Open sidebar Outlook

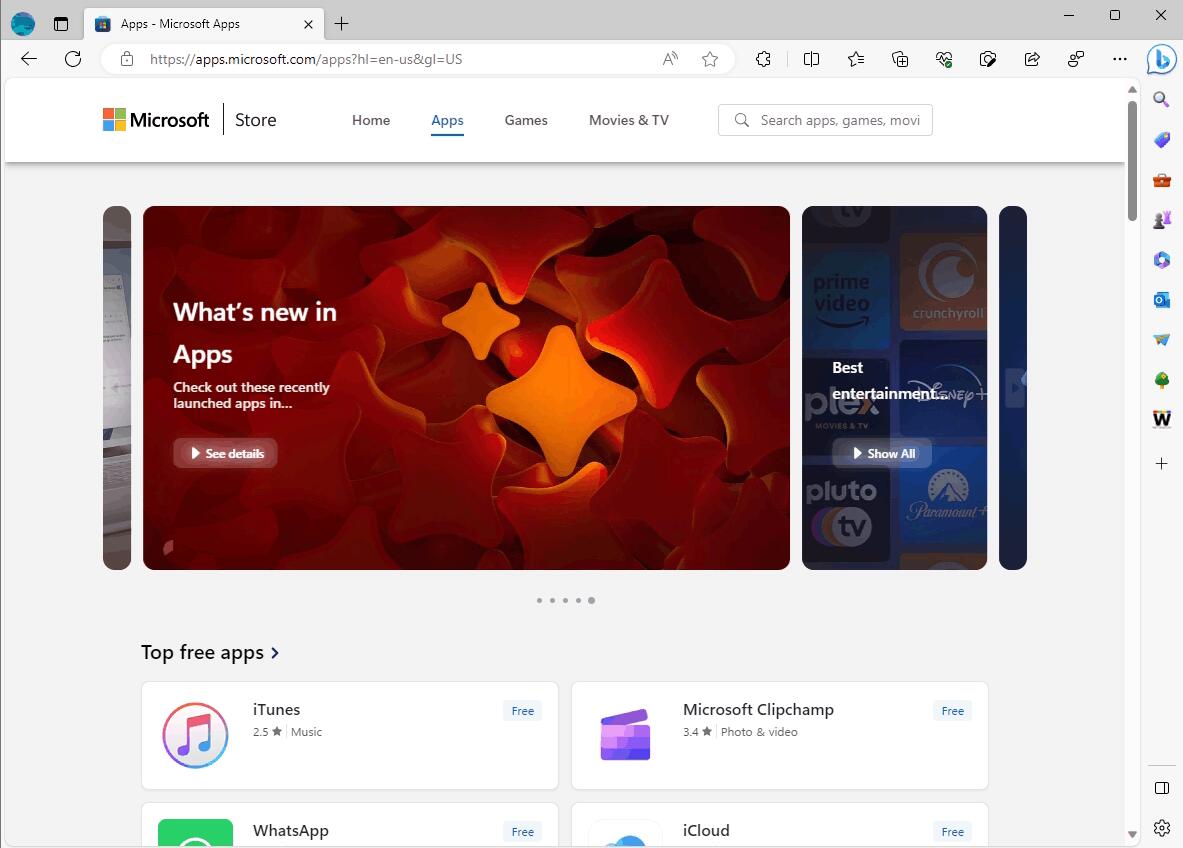[x=1161, y=300]
